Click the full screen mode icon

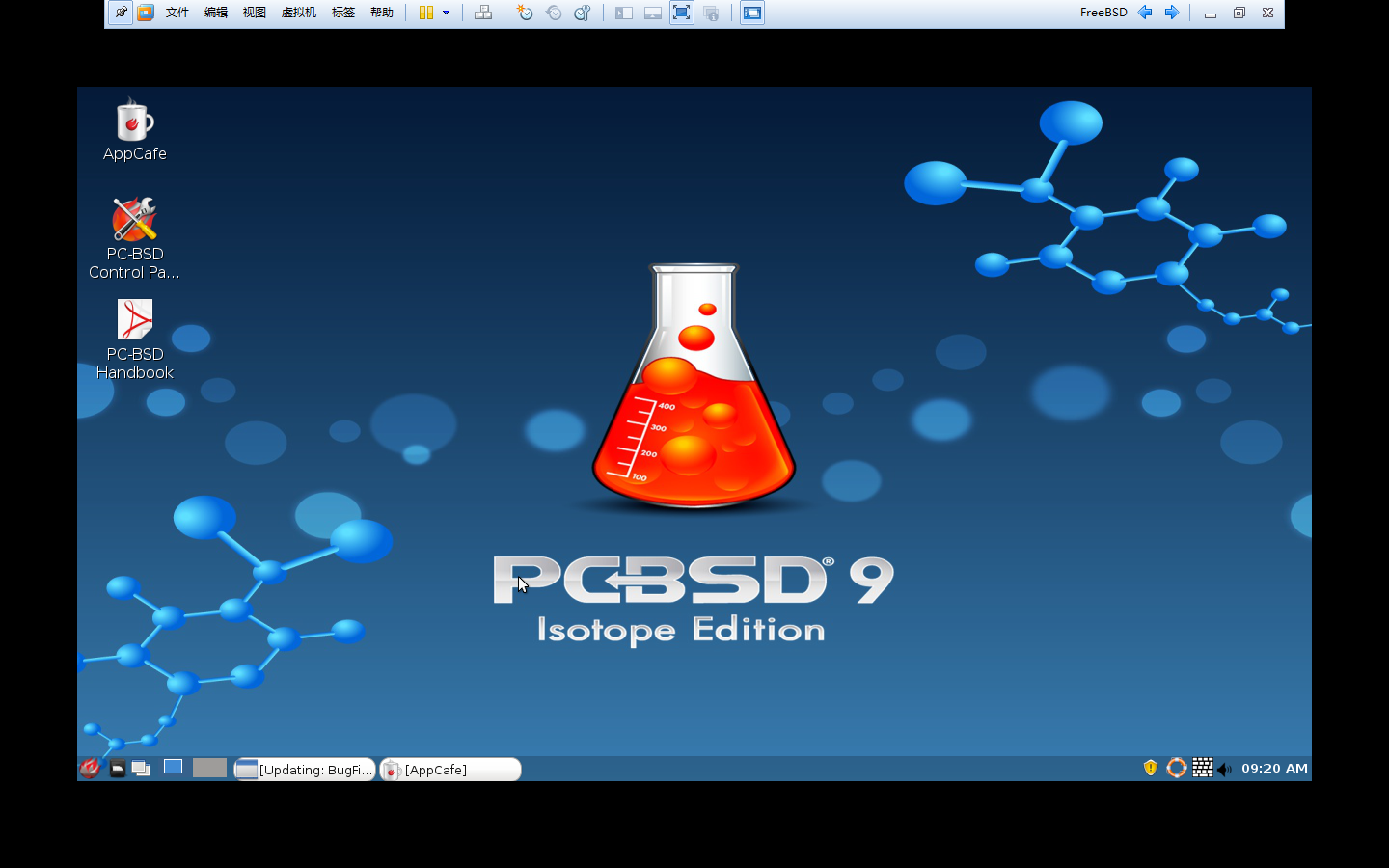tap(682, 13)
